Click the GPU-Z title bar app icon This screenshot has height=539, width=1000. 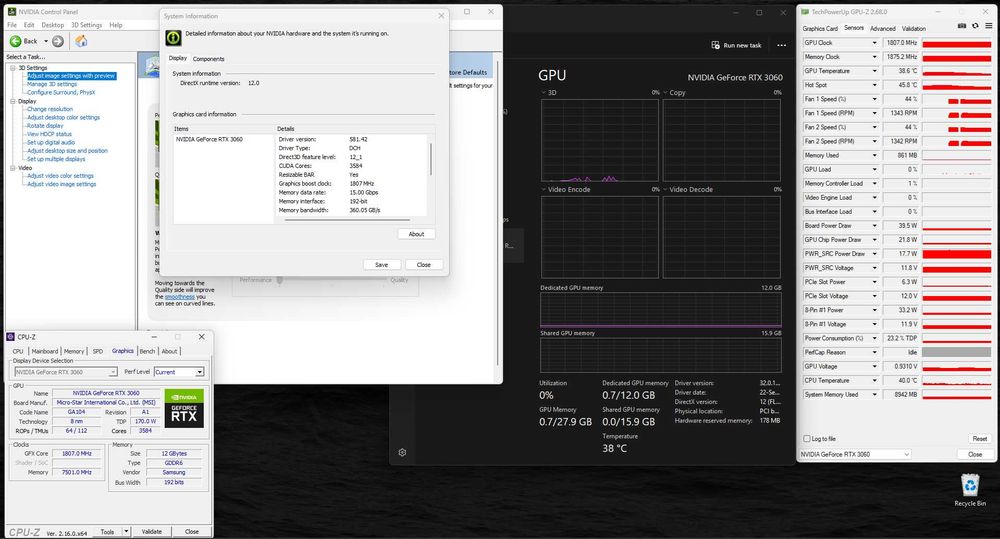click(805, 12)
